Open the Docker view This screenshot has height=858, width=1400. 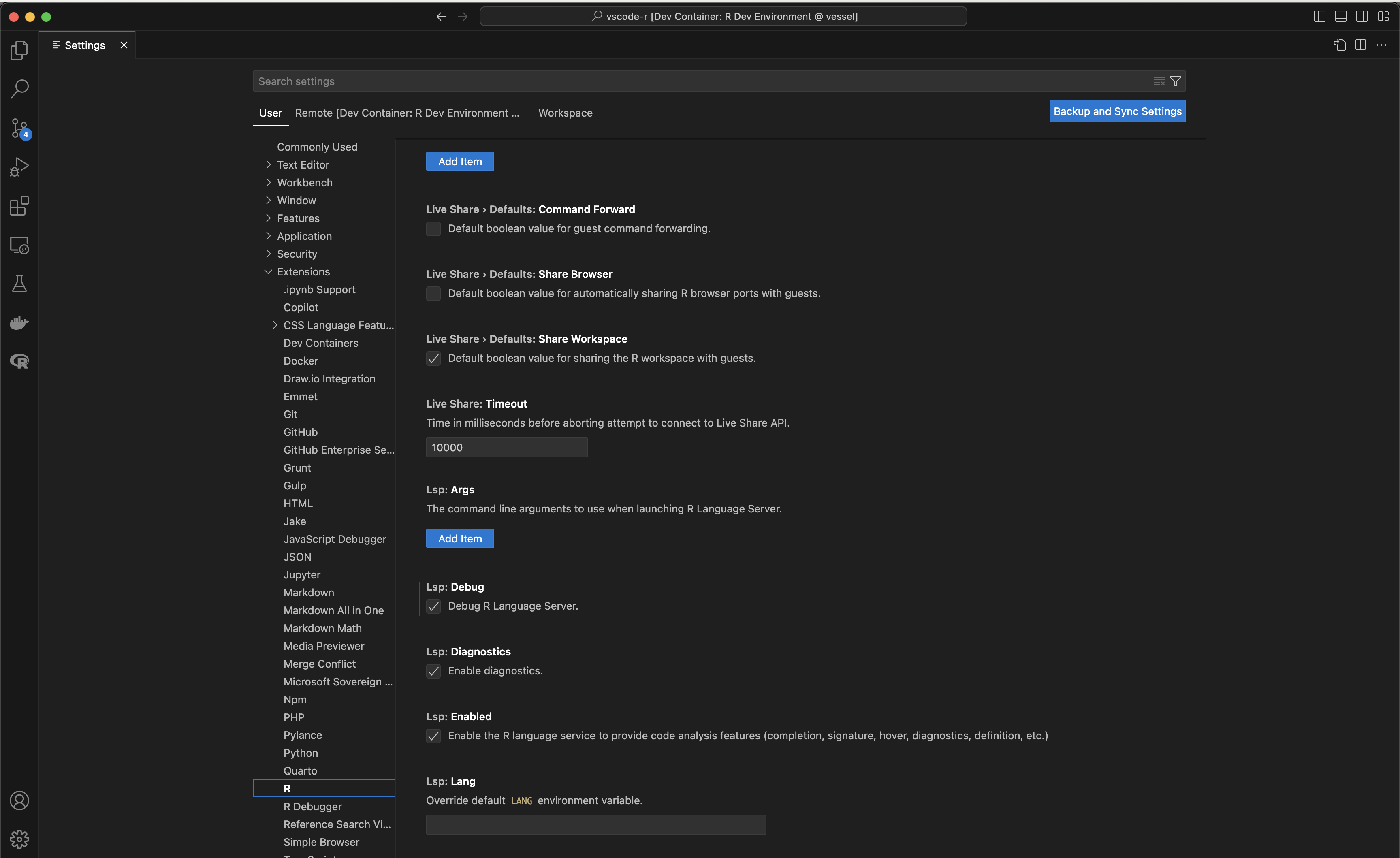[x=19, y=323]
